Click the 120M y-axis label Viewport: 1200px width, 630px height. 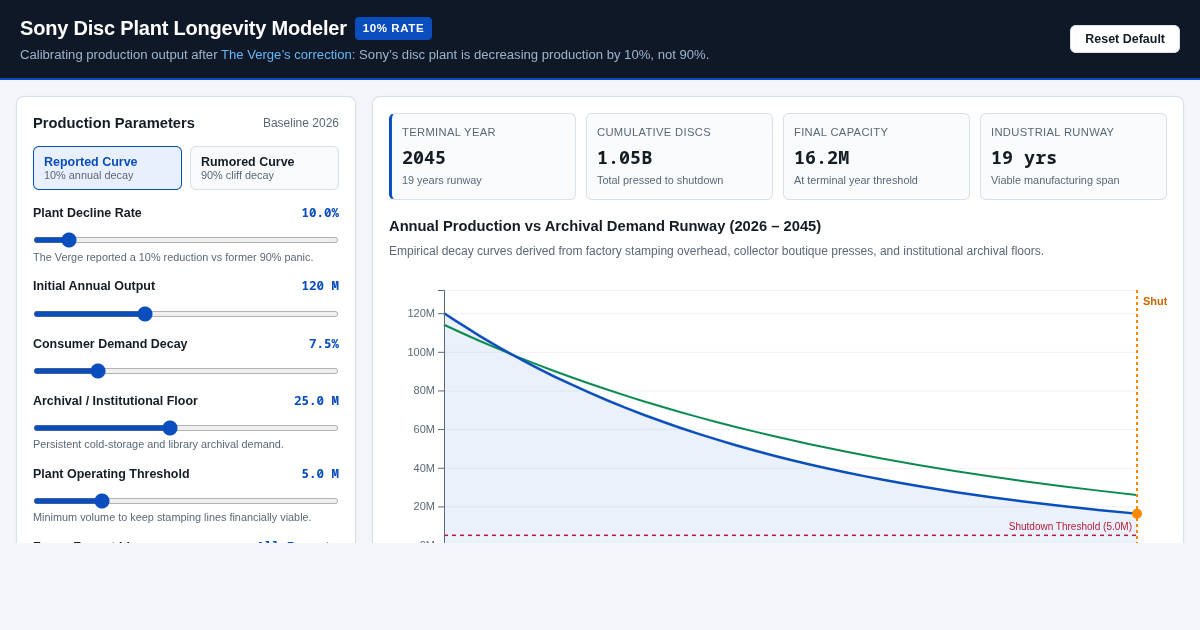(421, 313)
